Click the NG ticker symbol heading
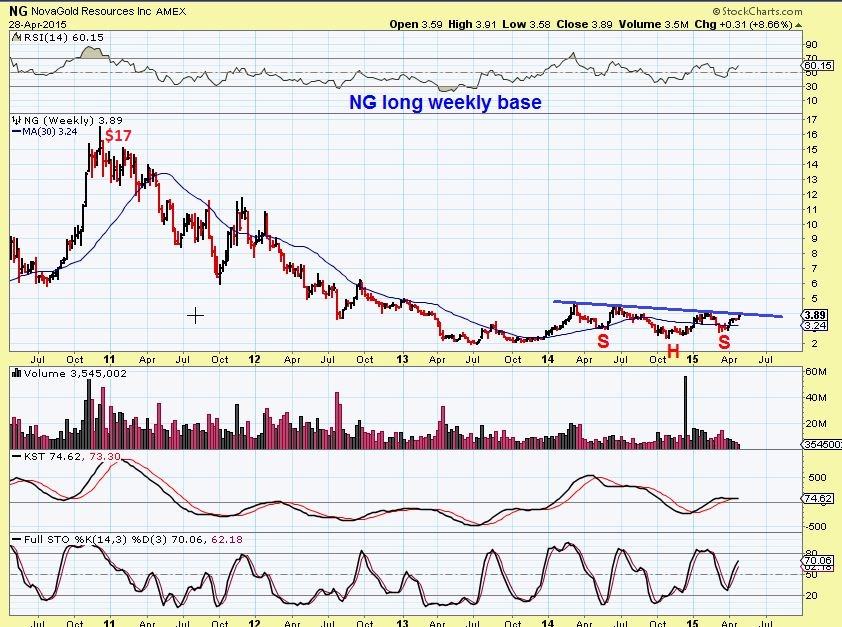842x627 pixels. click(x=18, y=11)
